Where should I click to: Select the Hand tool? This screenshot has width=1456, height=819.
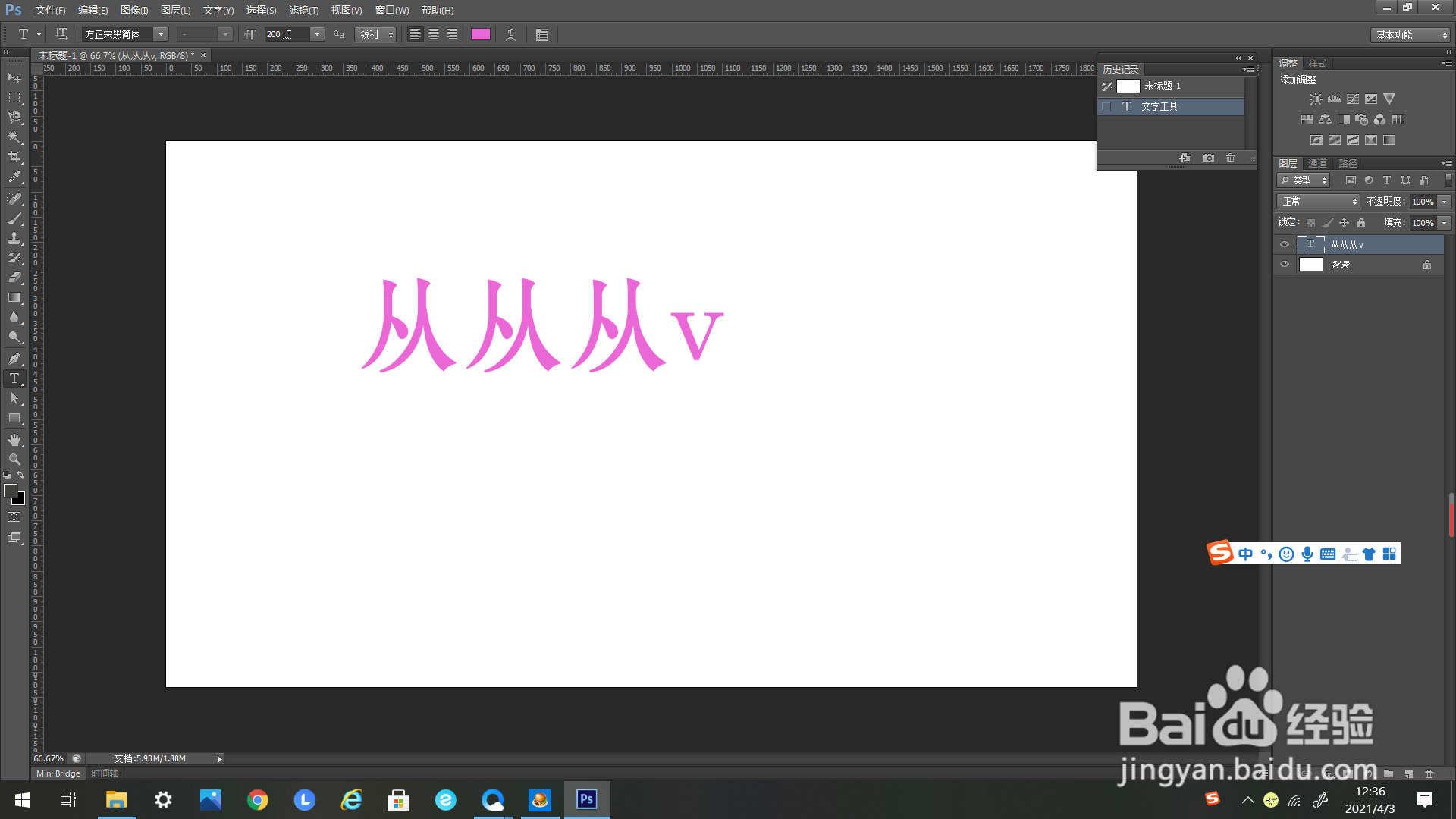pos(14,440)
